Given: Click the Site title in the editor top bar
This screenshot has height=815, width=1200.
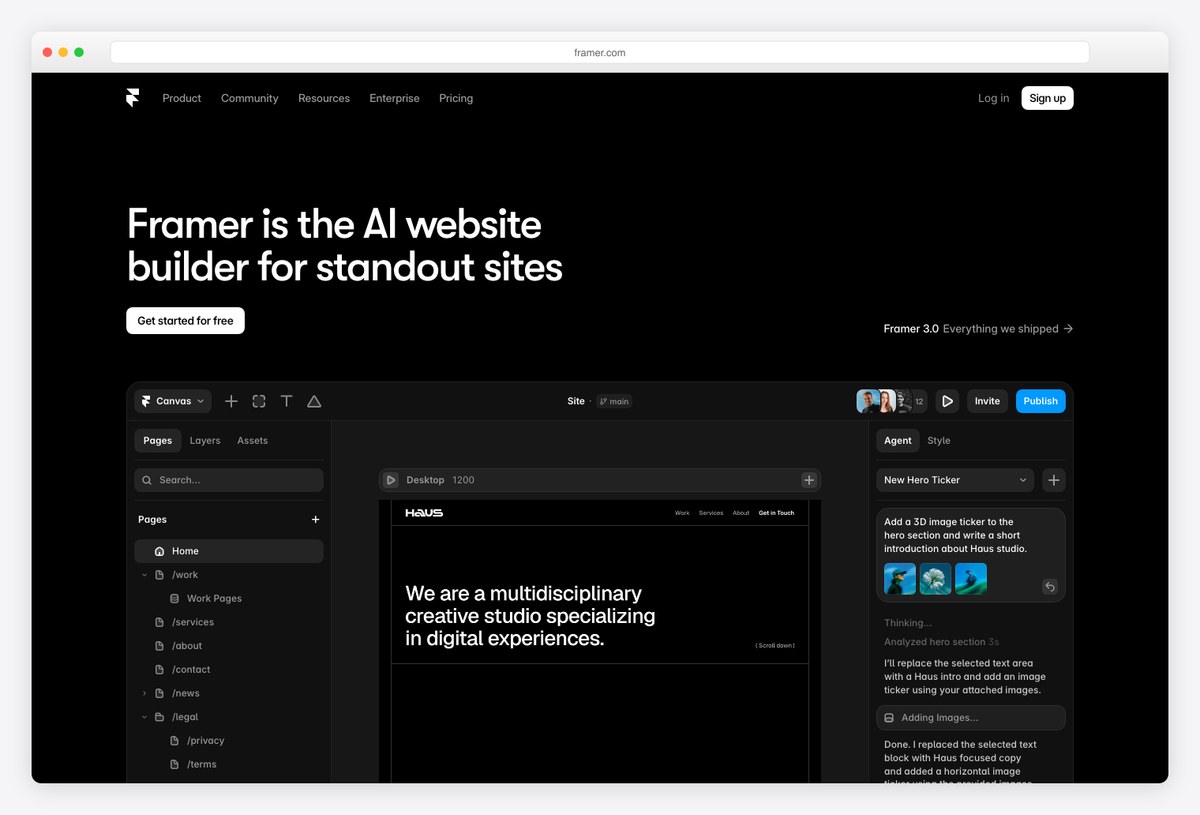Looking at the screenshot, I should point(576,401).
